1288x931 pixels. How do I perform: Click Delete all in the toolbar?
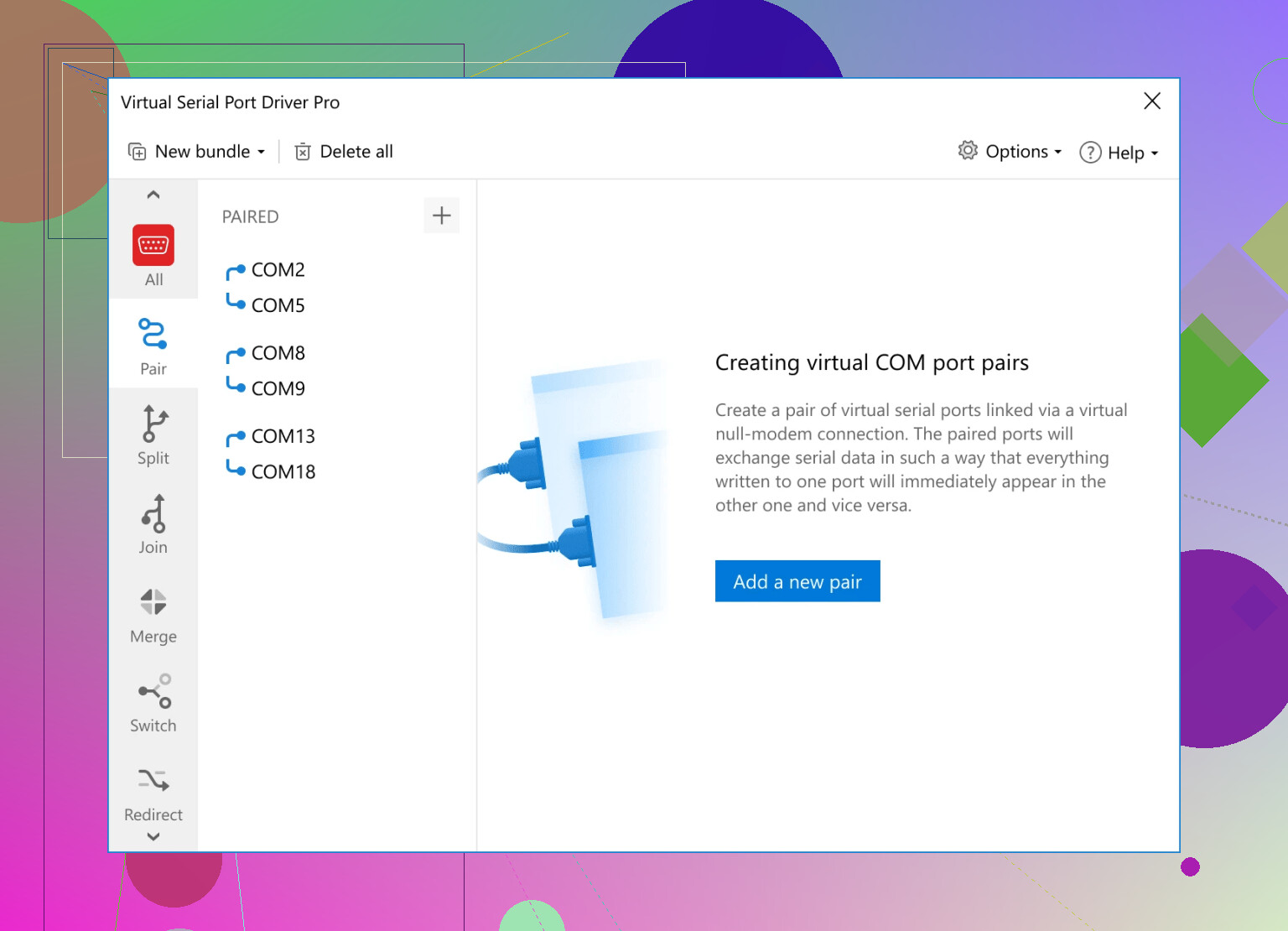pos(344,152)
